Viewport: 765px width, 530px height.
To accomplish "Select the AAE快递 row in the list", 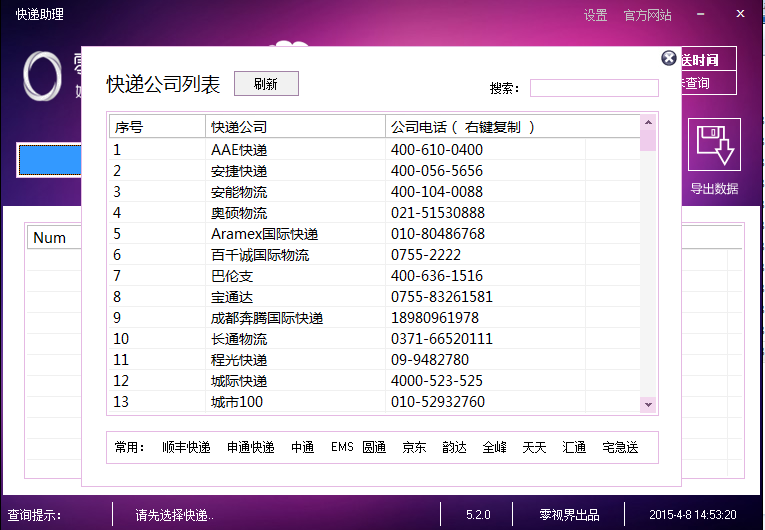I will click(239, 150).
